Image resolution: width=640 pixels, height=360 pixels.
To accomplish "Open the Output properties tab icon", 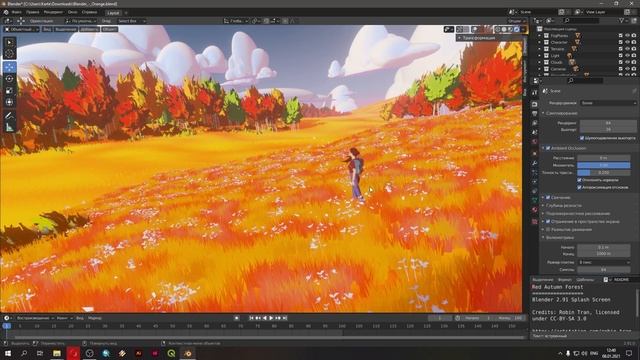I will 535,113.
